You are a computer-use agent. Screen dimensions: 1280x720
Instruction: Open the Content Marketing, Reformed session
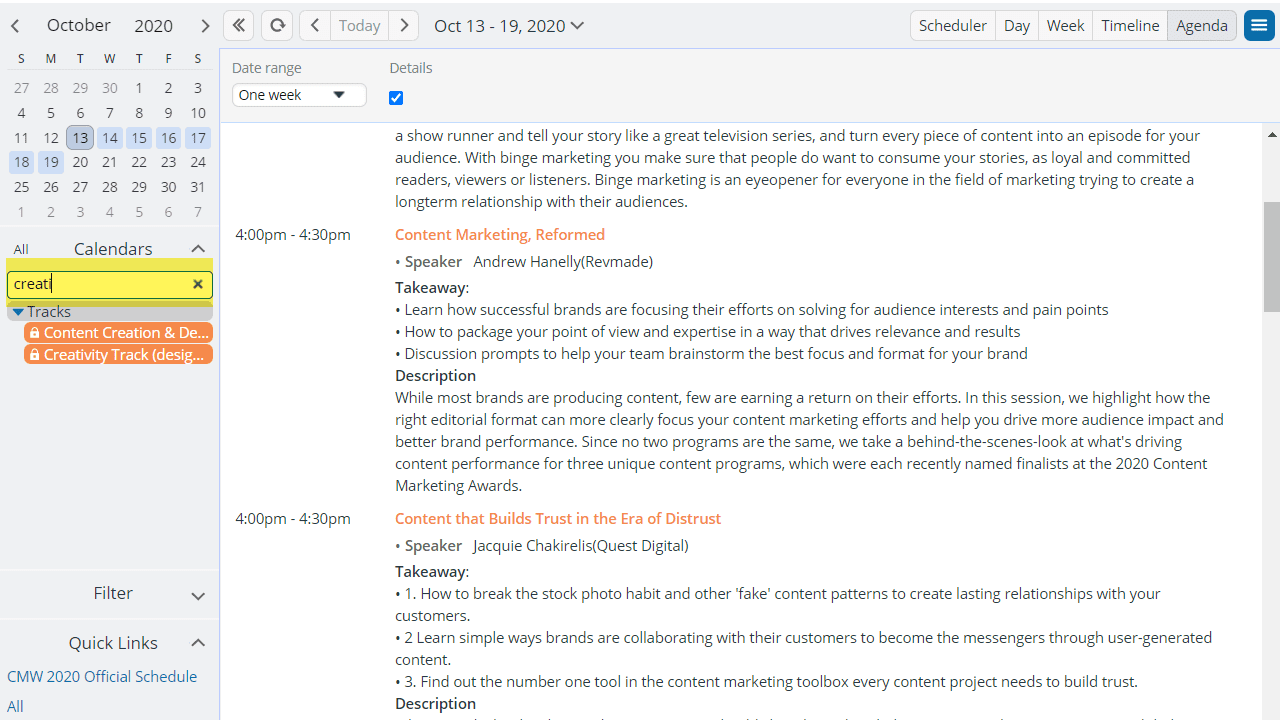coord(499,234)
